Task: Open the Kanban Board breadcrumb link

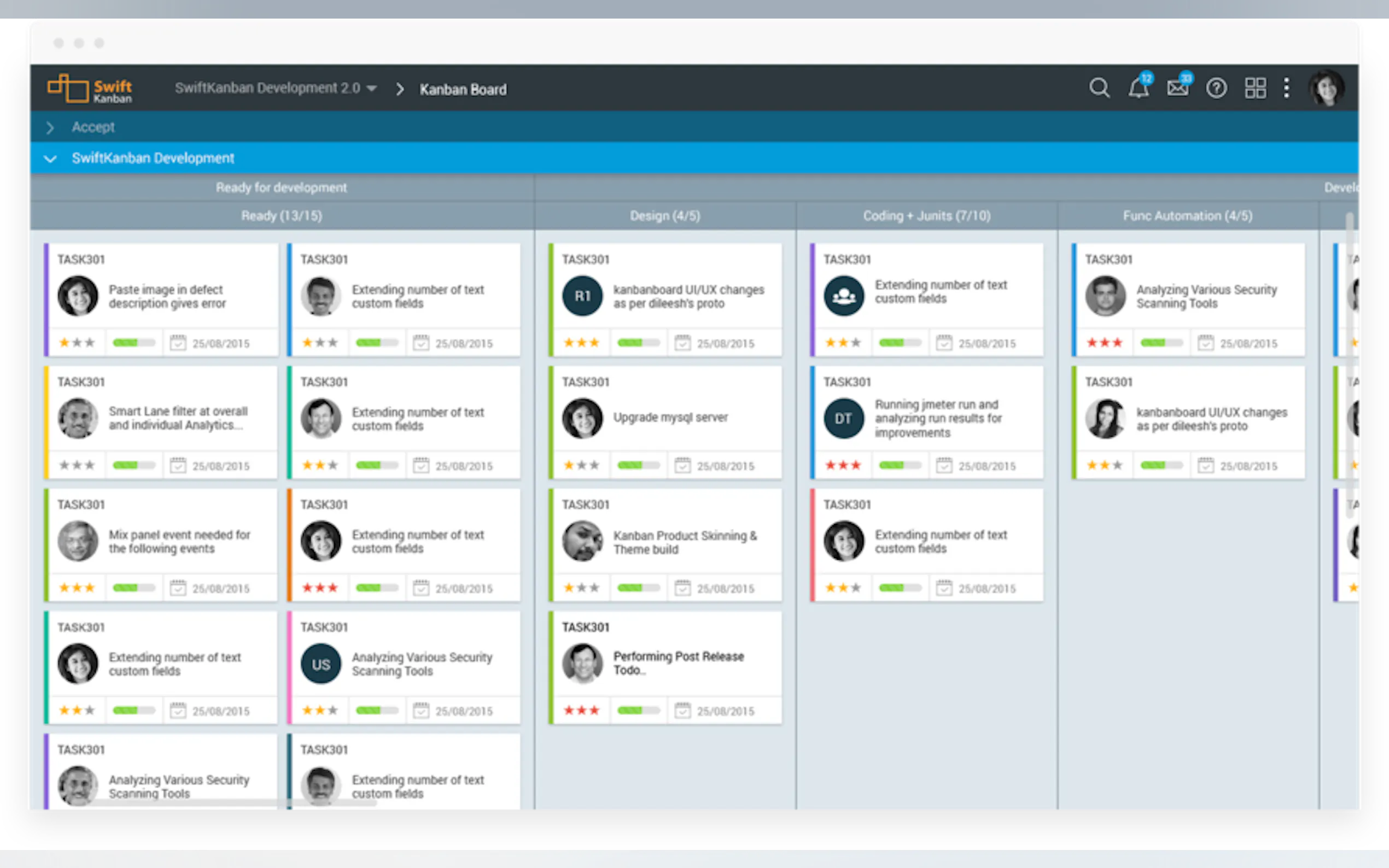Action: [463, 90]
